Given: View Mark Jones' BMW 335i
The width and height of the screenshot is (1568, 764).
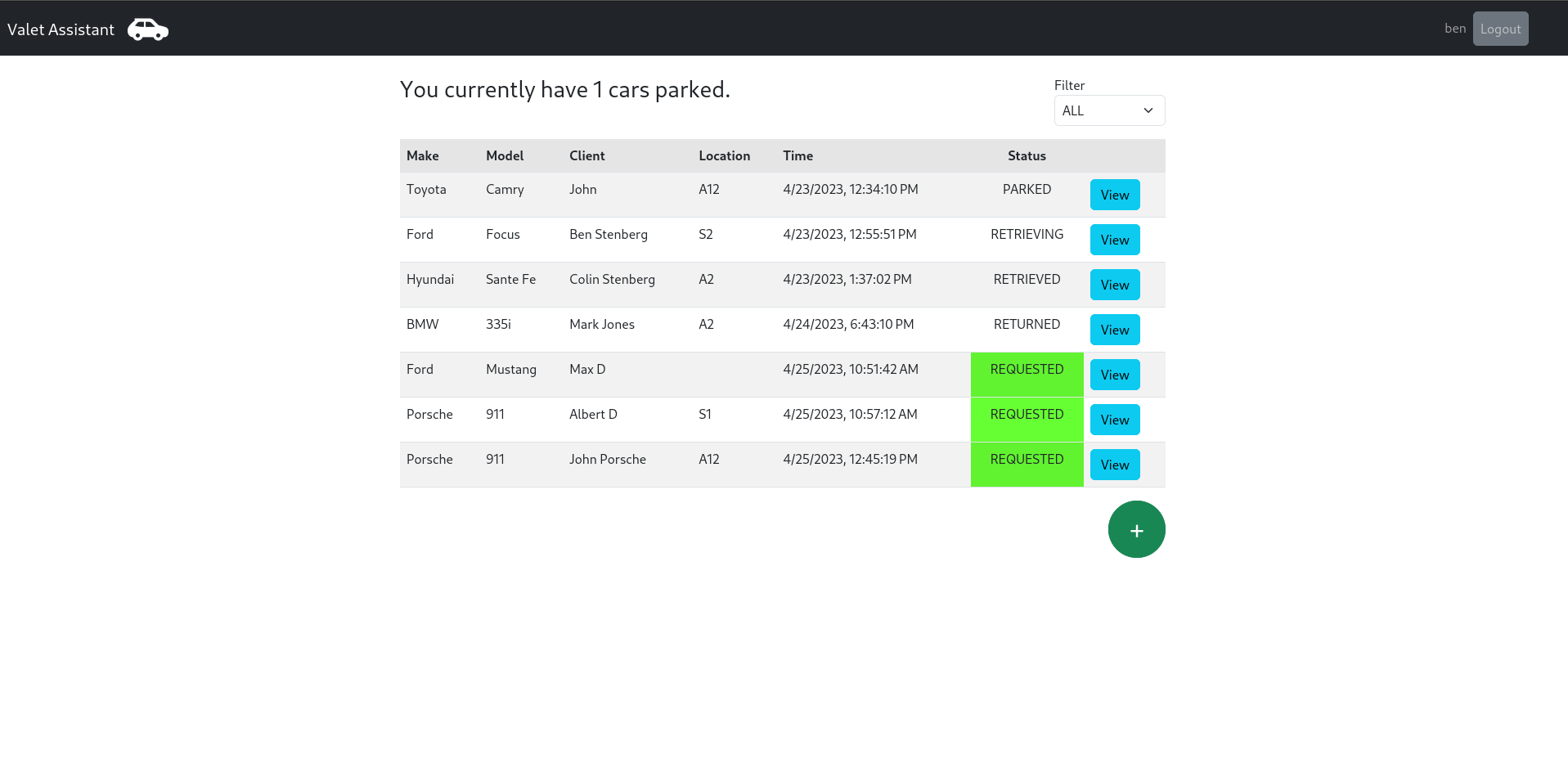Looking at the screenshot, I should point(1114,330).
